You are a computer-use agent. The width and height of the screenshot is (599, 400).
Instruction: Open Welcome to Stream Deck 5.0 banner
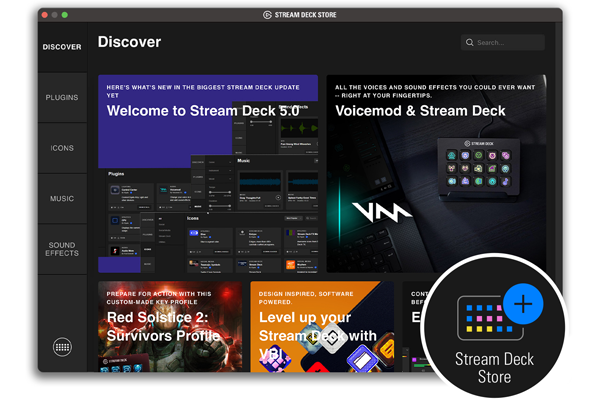point(208,174)
